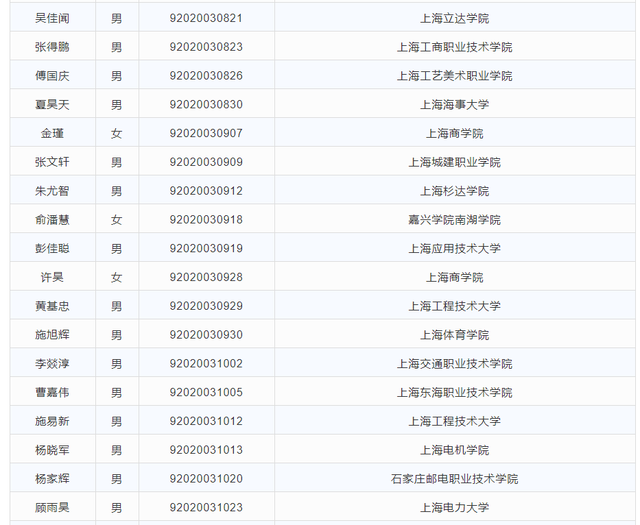The height and width of the screenshot is (525, 640).
Task: Click 上海海事大学 cell
Action: (455, 105)
